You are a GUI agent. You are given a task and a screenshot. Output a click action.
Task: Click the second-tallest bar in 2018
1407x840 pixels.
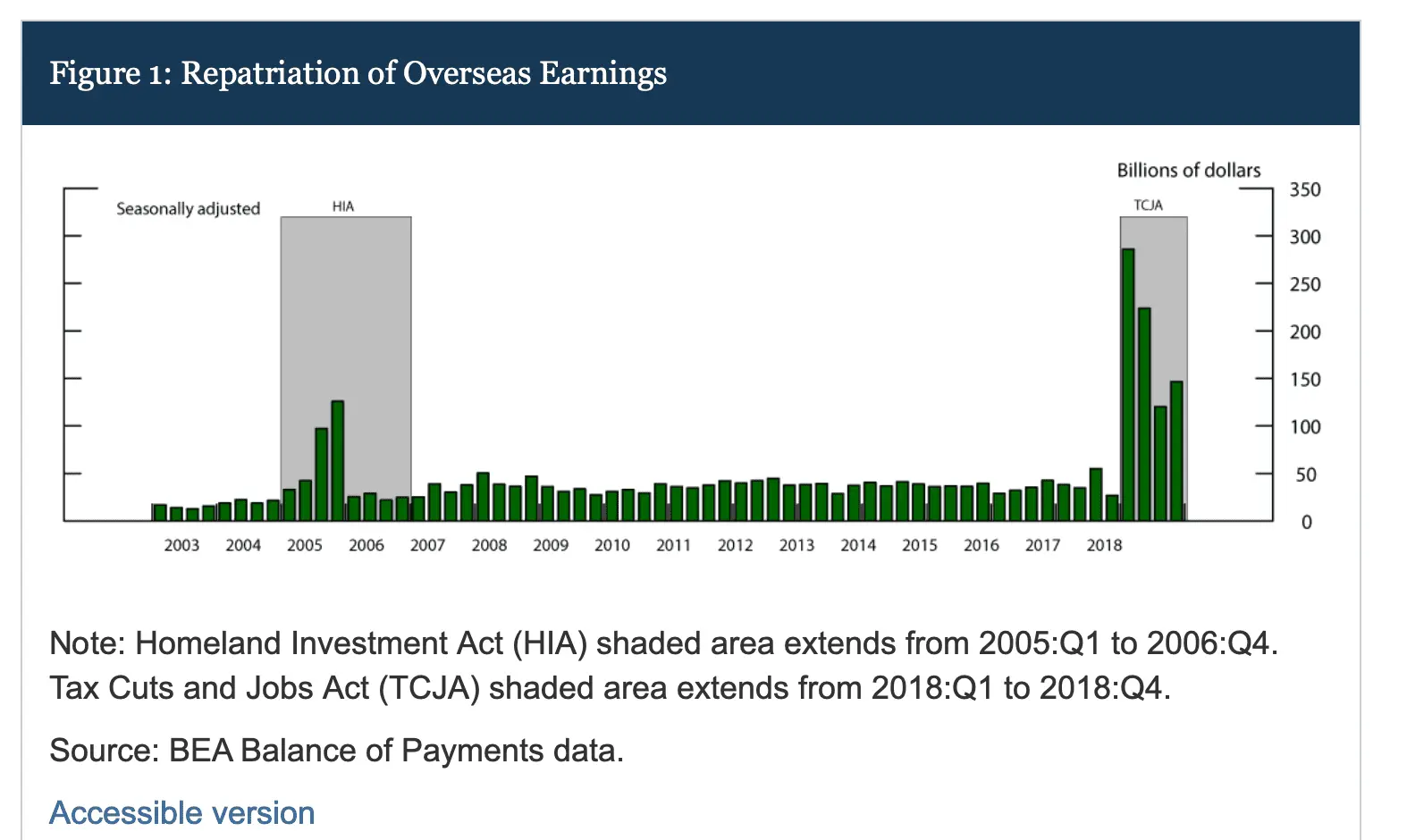click(x=1143, y=413)
